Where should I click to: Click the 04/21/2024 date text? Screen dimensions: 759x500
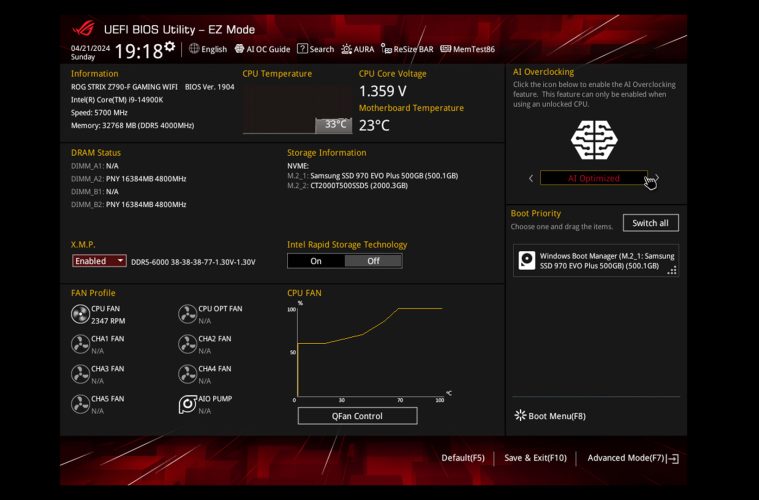(90, 48)
